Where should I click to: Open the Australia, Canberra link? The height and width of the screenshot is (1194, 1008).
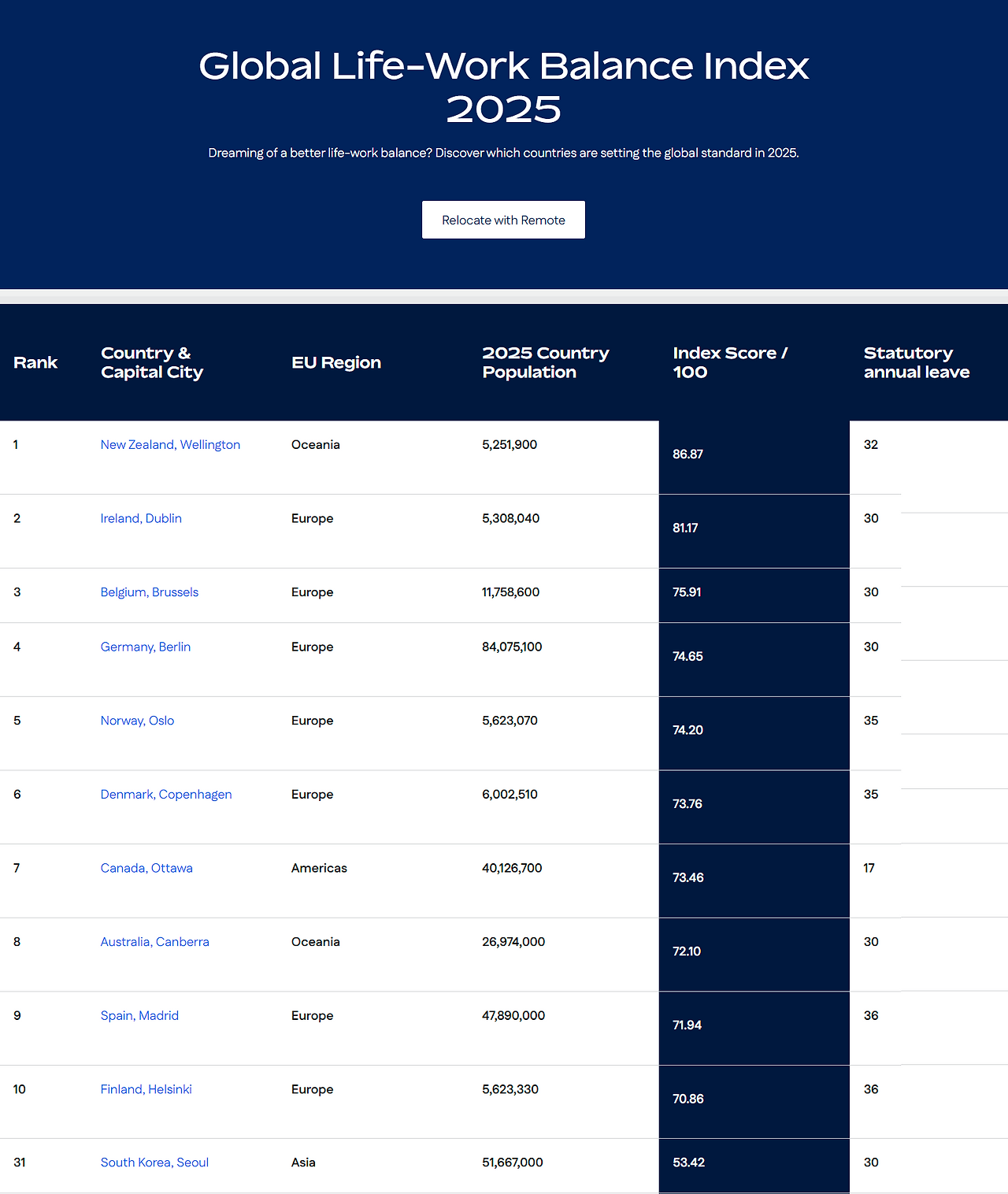[x=155, y=942]
